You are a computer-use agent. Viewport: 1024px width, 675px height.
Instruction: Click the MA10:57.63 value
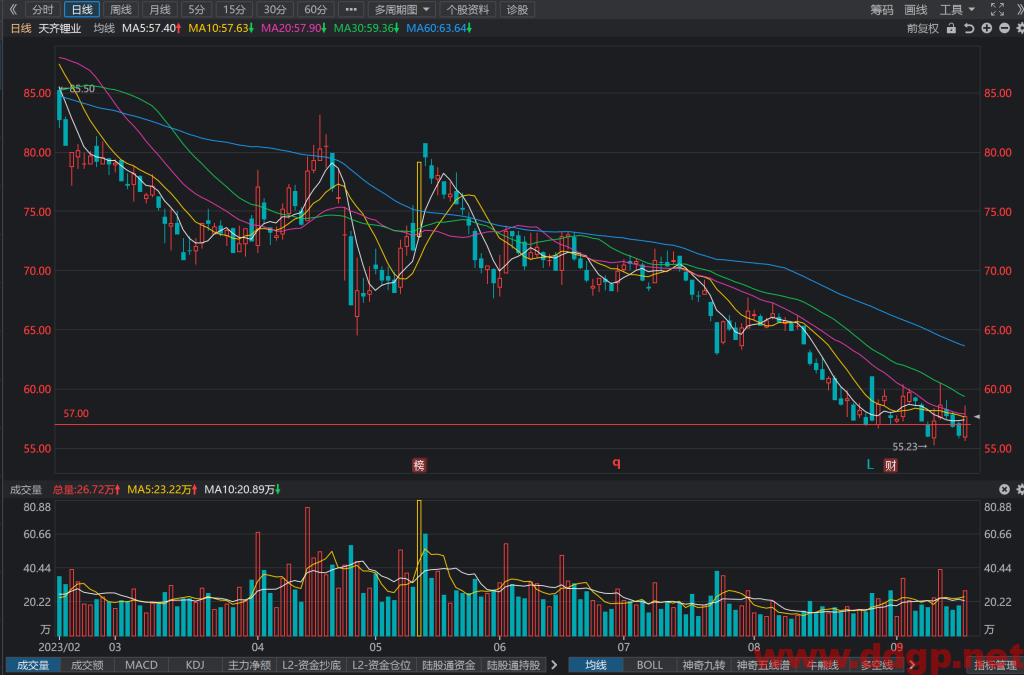[221, 28]
